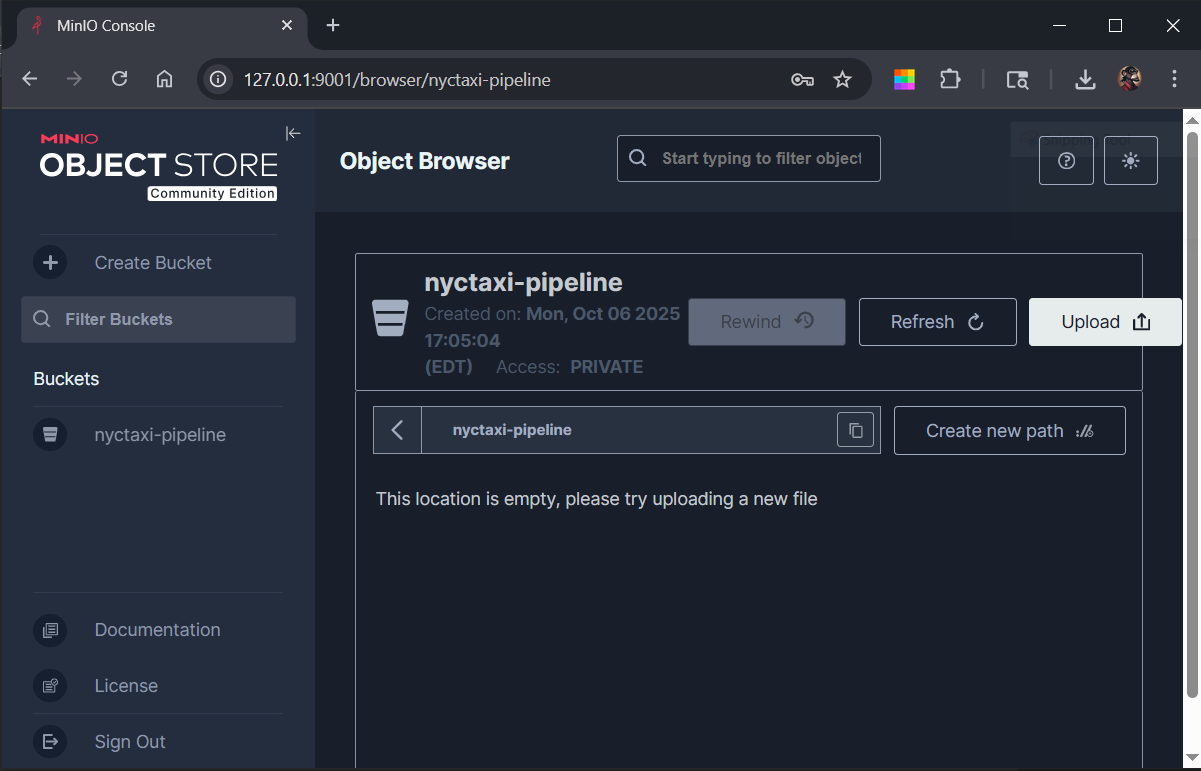Close the MinIO Console tab

[x=287, y=25]
